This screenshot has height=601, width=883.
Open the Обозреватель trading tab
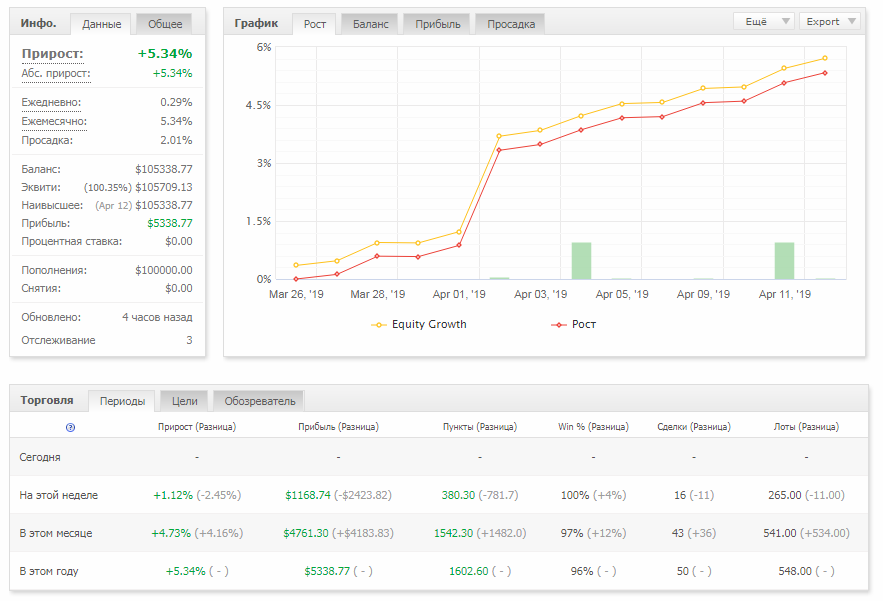pyautogui.click(x=260, y=401)
